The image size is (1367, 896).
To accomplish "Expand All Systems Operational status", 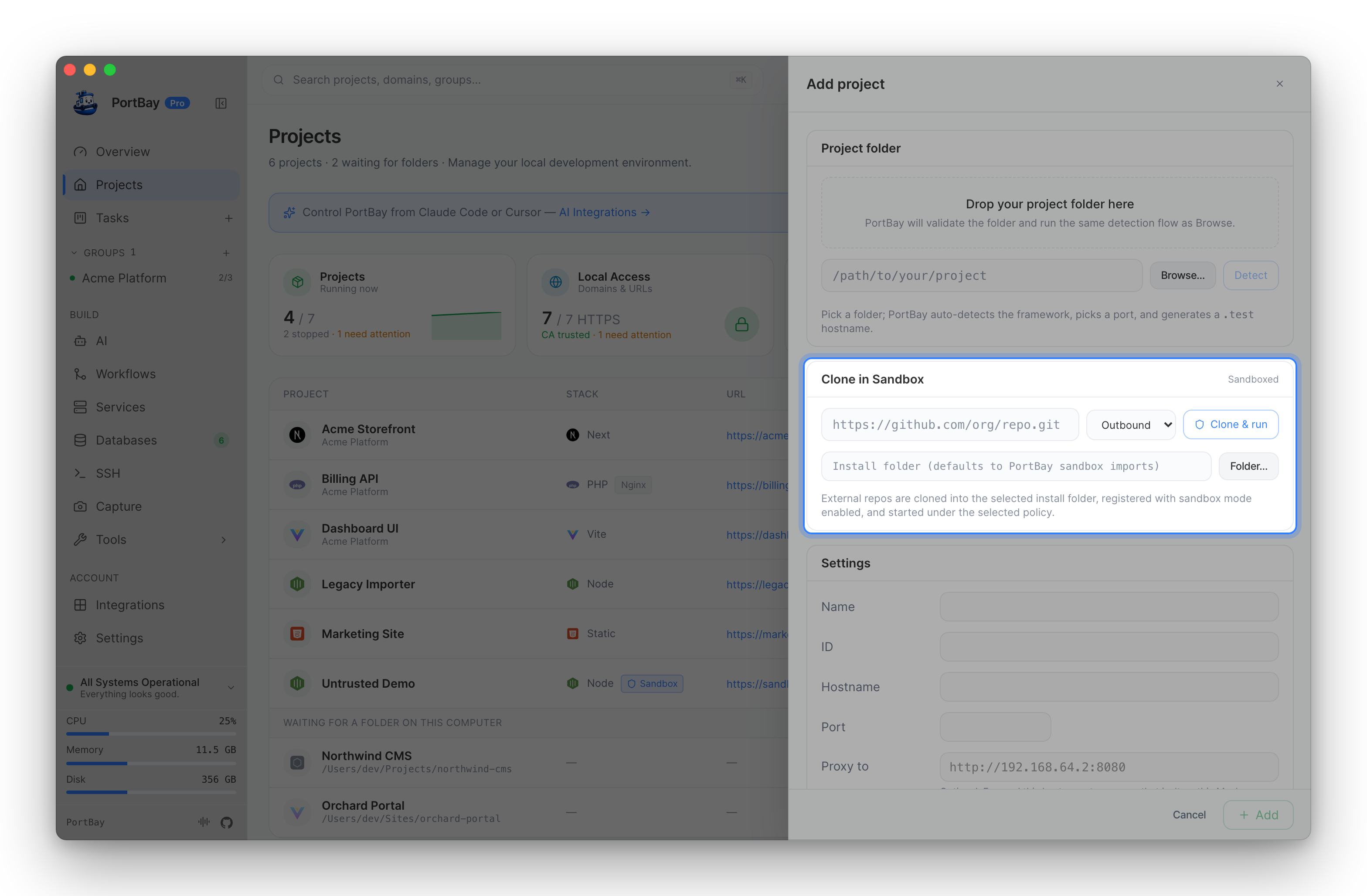I will point(231,688).
